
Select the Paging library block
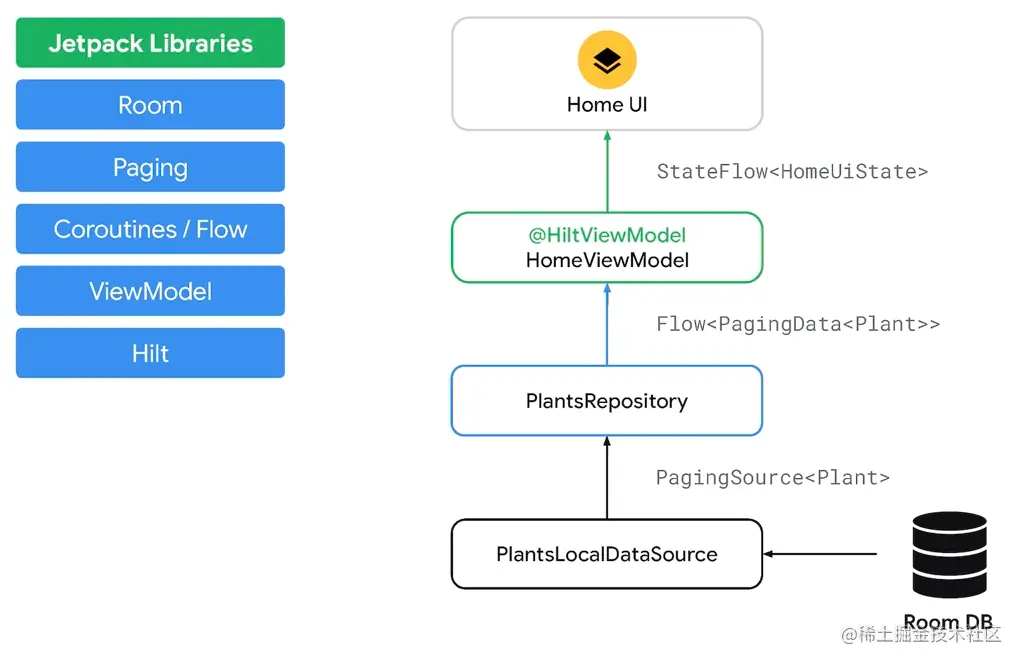150,167
